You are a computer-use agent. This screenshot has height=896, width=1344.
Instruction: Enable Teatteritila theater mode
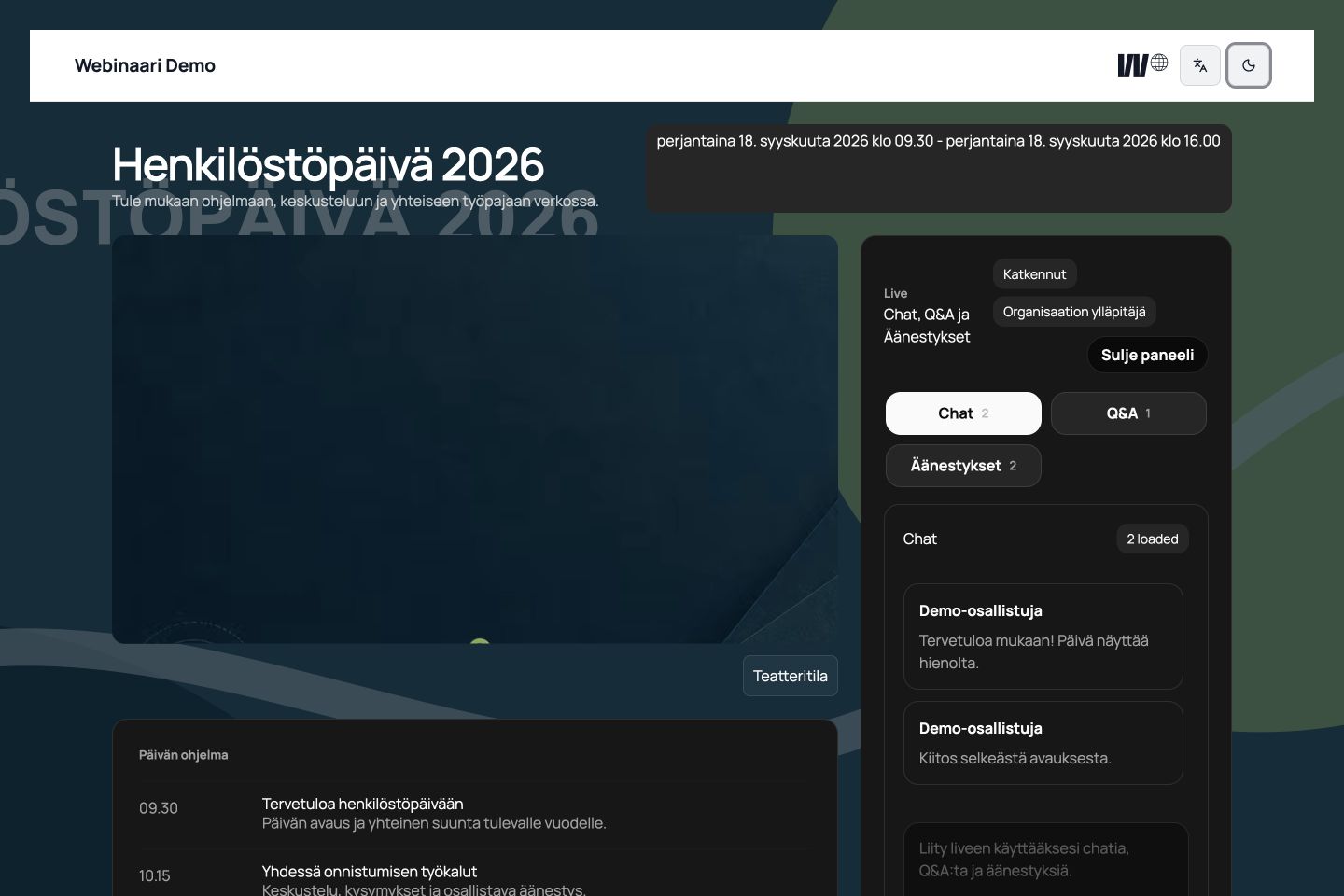[x=791, y=676]
